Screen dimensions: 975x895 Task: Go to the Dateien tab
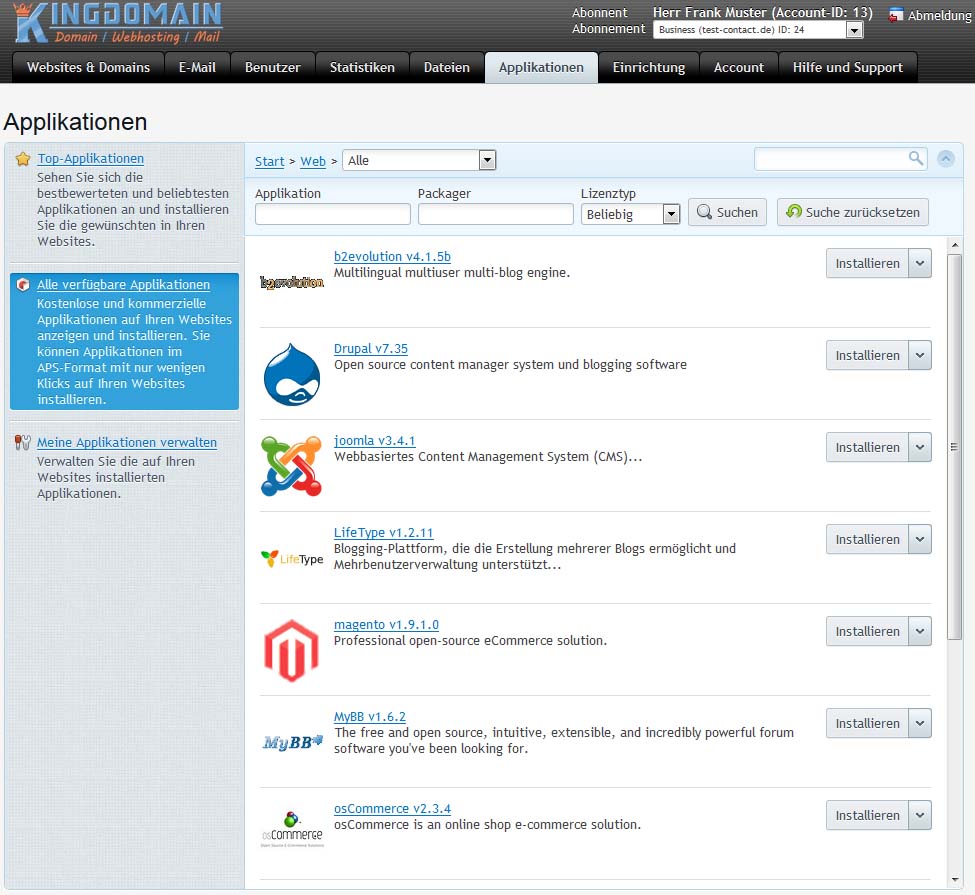[x=446, y=67]
